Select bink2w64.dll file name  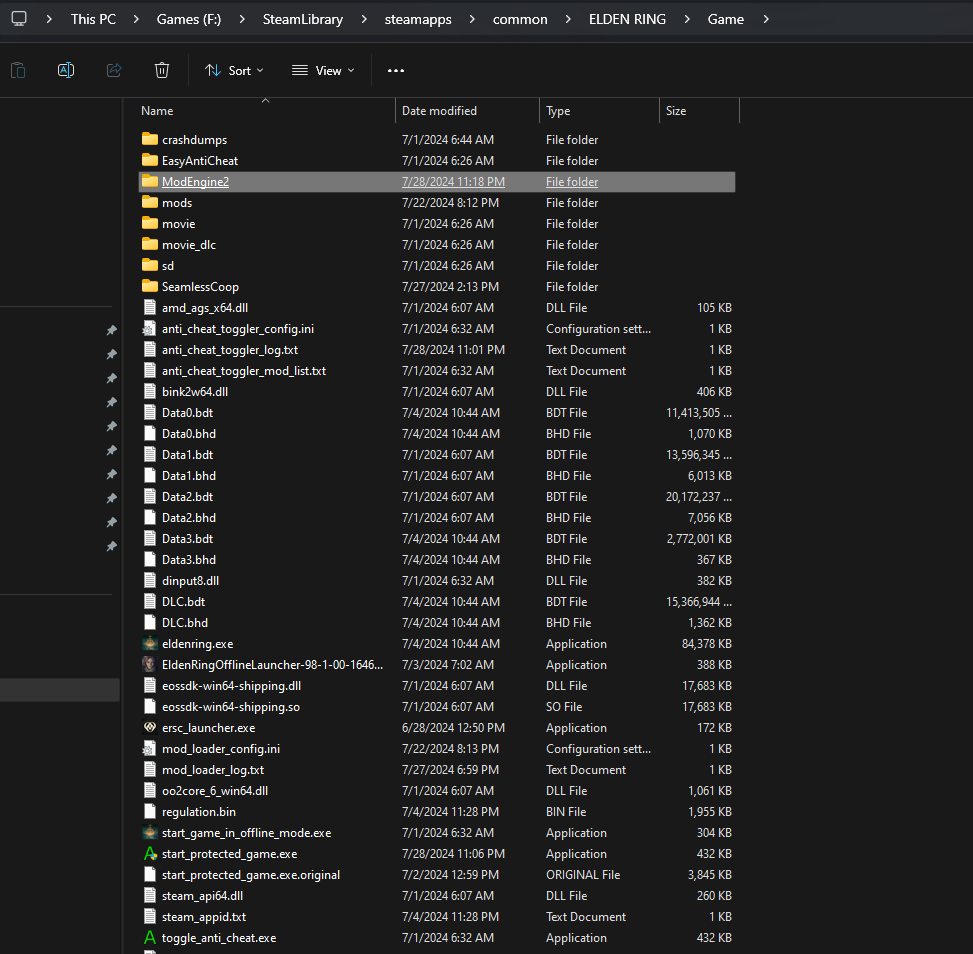(x=195, y=392)
